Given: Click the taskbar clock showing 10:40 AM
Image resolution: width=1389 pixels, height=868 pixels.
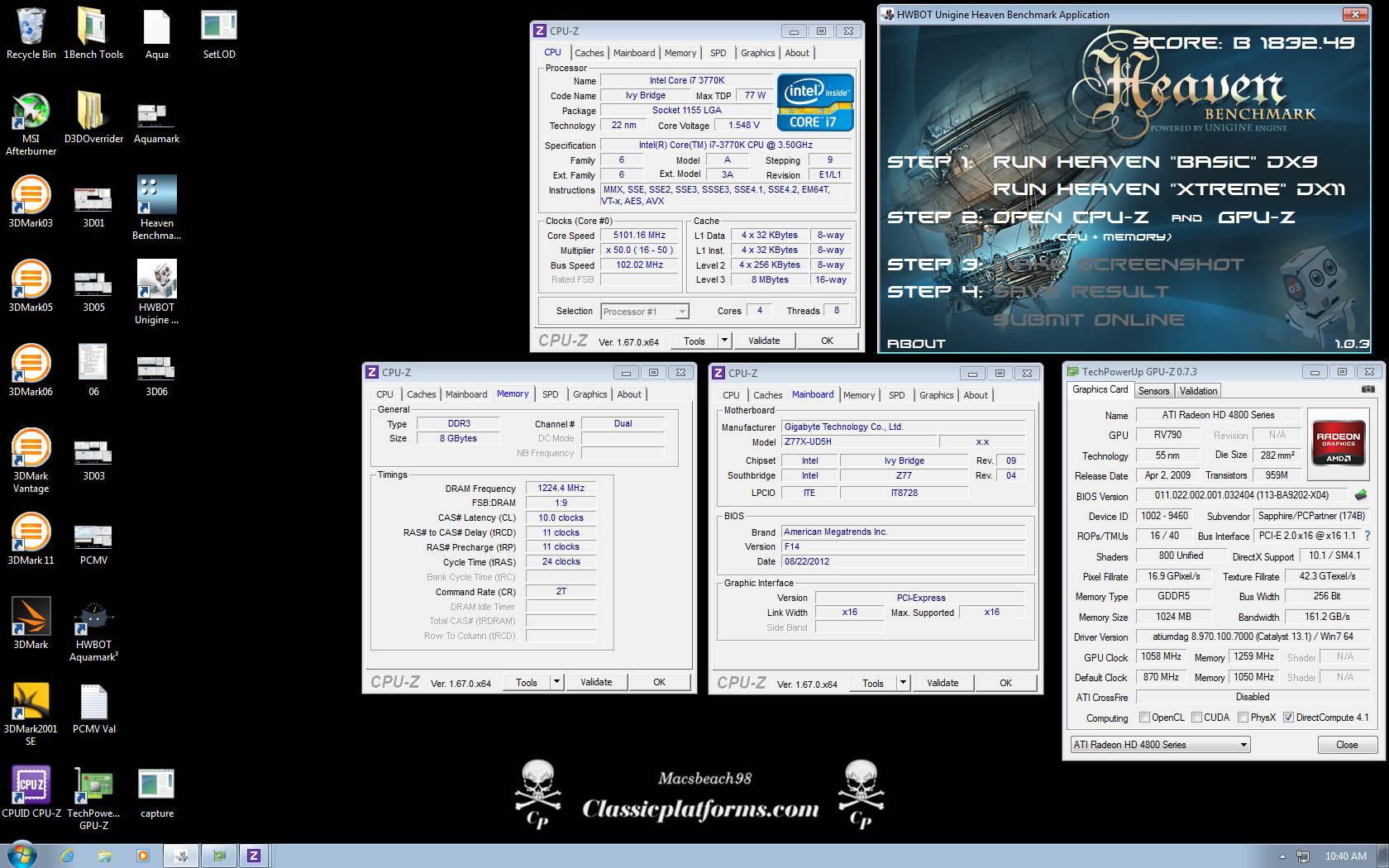Looking at the screenshot, I should click(x=1345, y=856).
